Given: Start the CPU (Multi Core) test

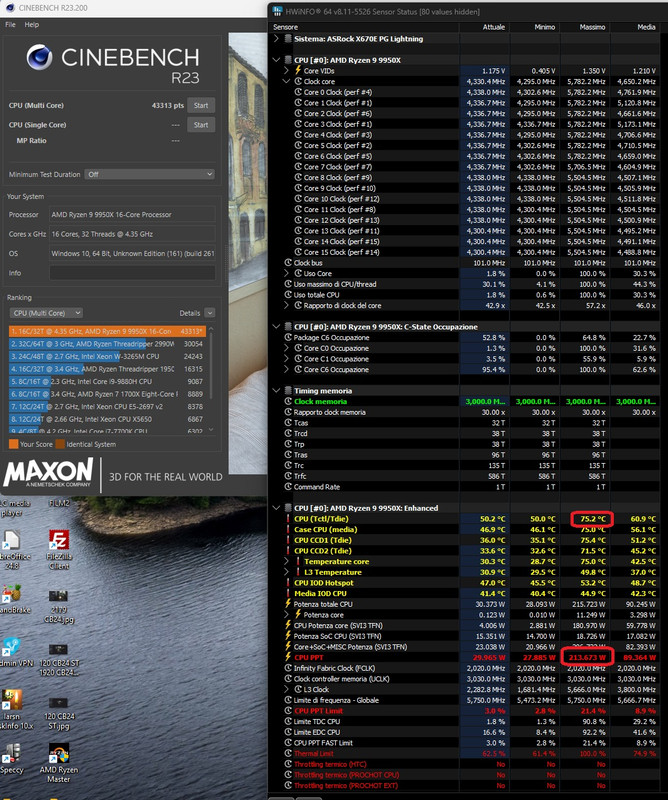Looking at the screenshot, I should pyautogui.click(x=201, y=106).
